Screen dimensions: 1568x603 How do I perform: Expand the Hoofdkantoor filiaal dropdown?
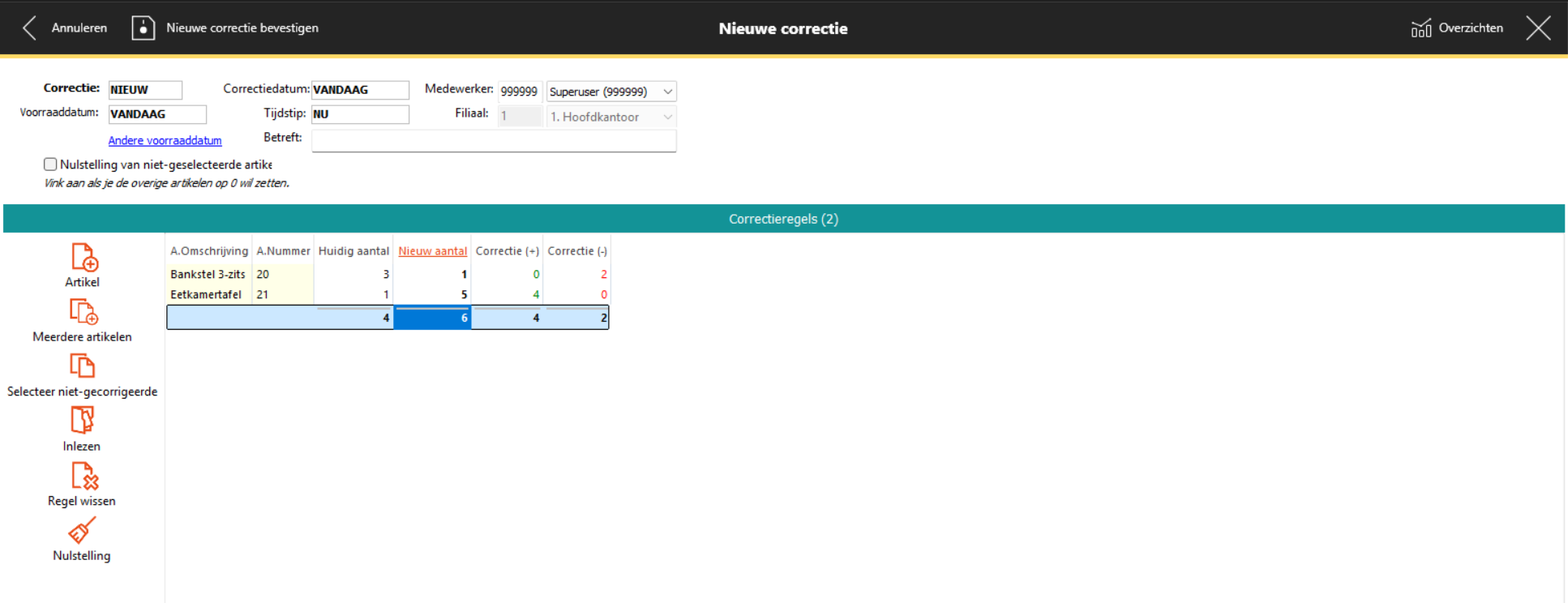(667, 117)
